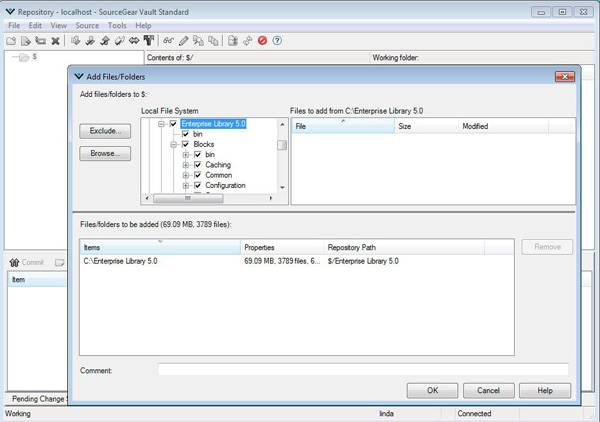The width and height of the screenshot is (600, 422).
Task: Click the Exclude... button
Action: pos(105,131)
